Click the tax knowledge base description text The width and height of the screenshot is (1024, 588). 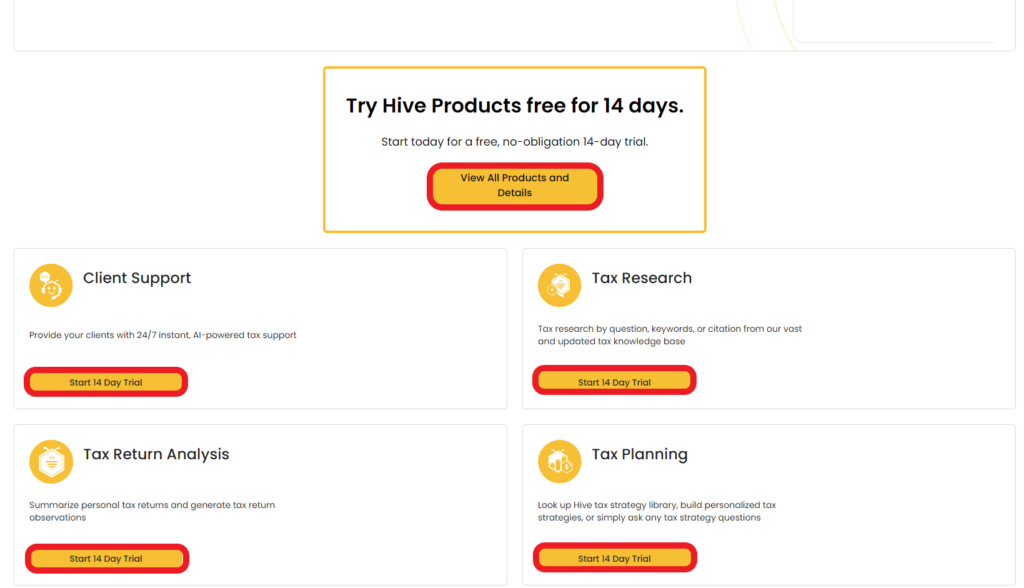[x=669, y=335]
